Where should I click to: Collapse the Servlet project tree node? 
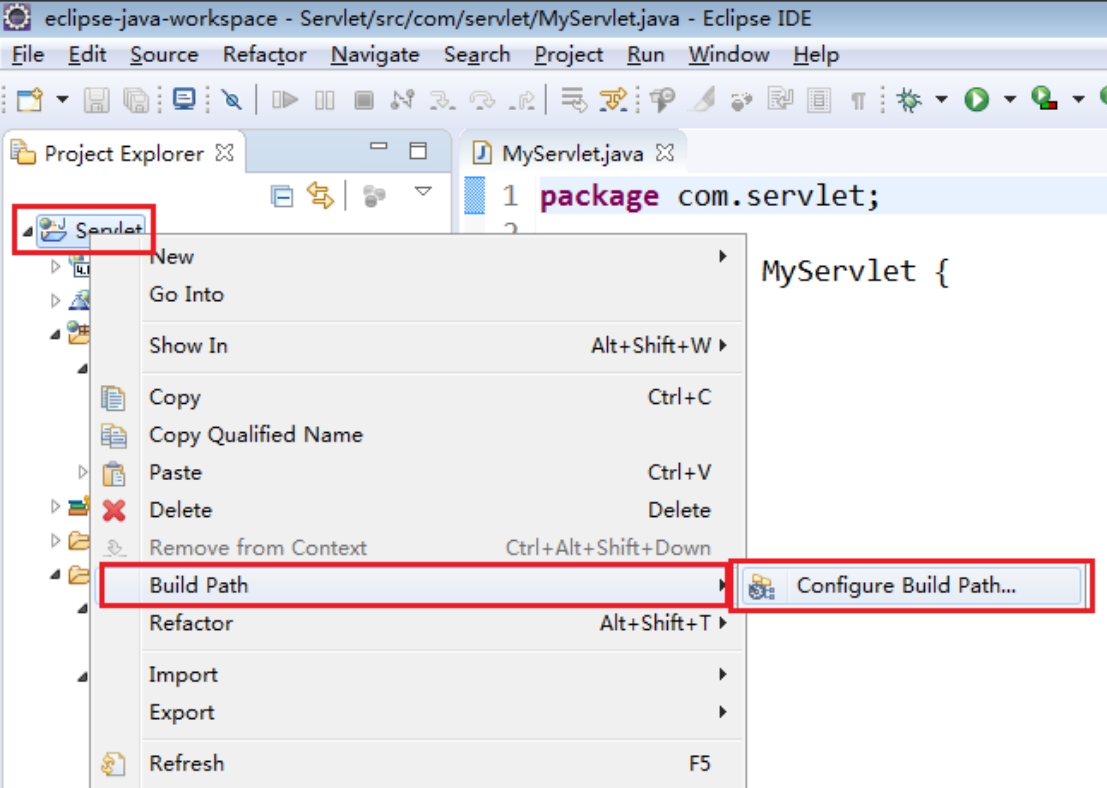click(27, 230)
